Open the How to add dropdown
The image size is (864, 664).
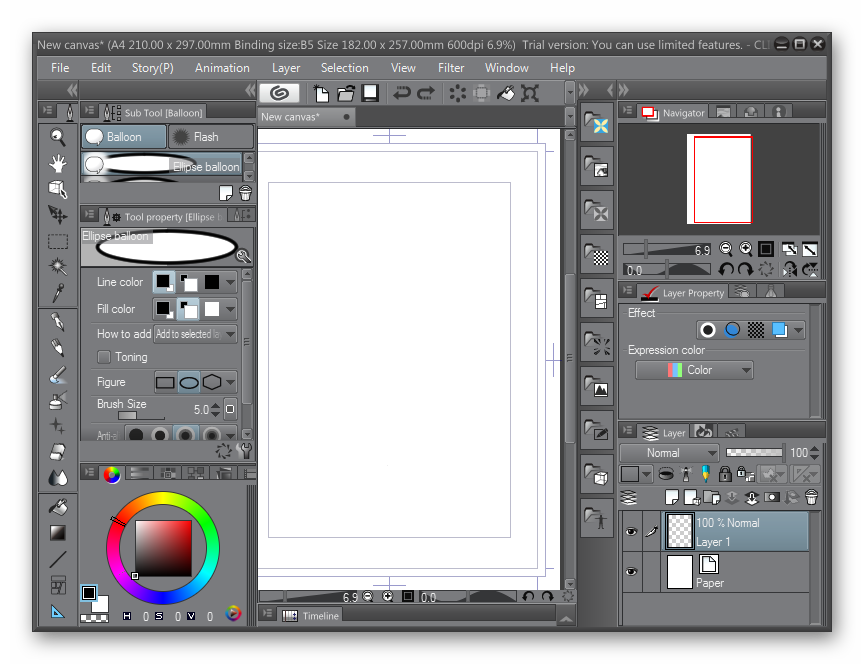click(x=196, y=333)
